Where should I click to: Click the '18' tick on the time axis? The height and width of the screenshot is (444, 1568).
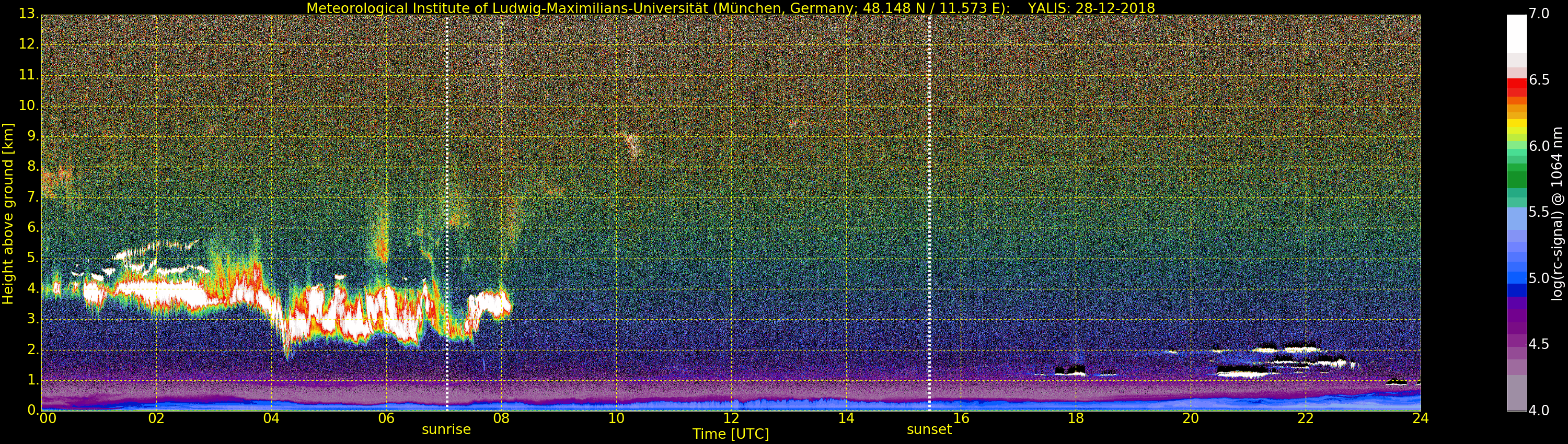pyautogui.click(x=1076, y=418)
